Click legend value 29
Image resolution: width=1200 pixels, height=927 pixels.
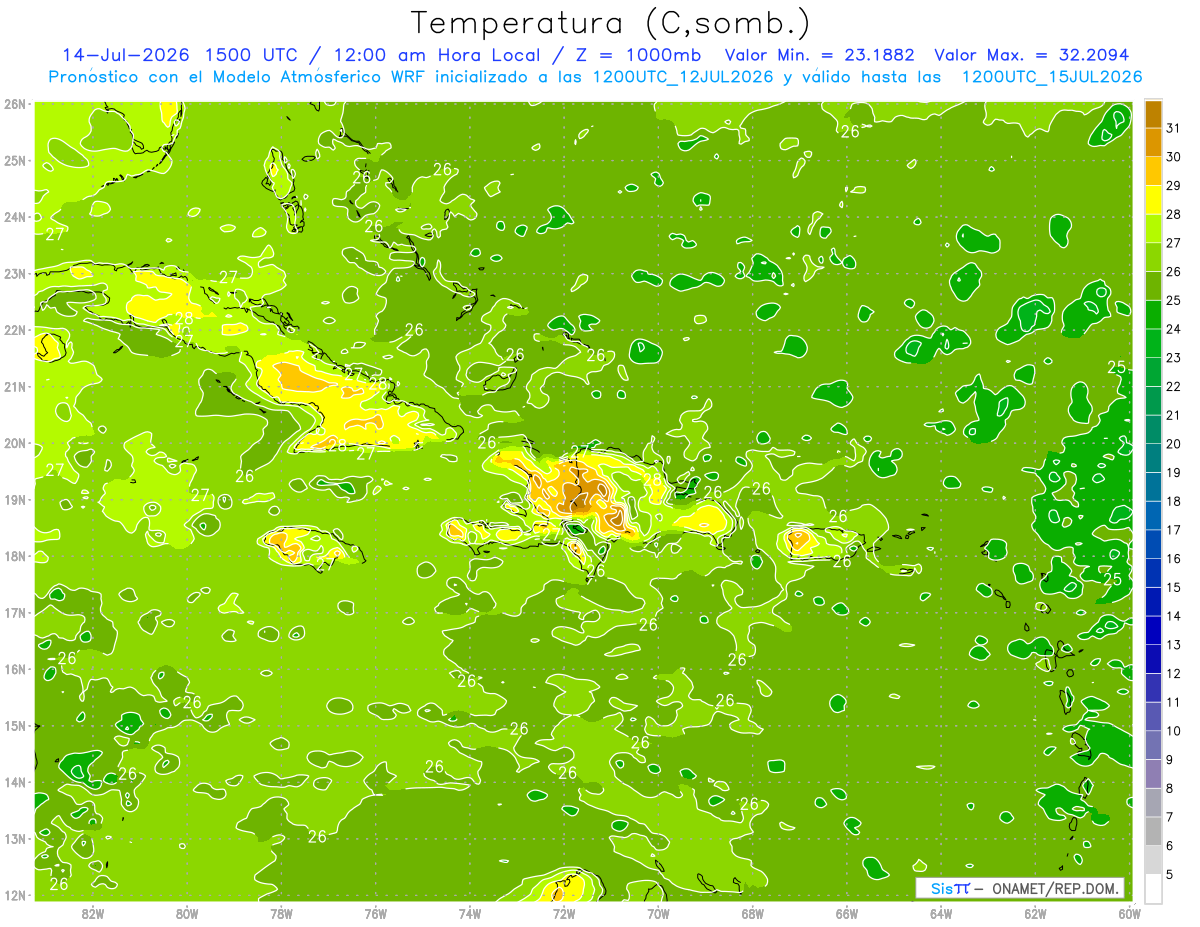click(1174, 186)
